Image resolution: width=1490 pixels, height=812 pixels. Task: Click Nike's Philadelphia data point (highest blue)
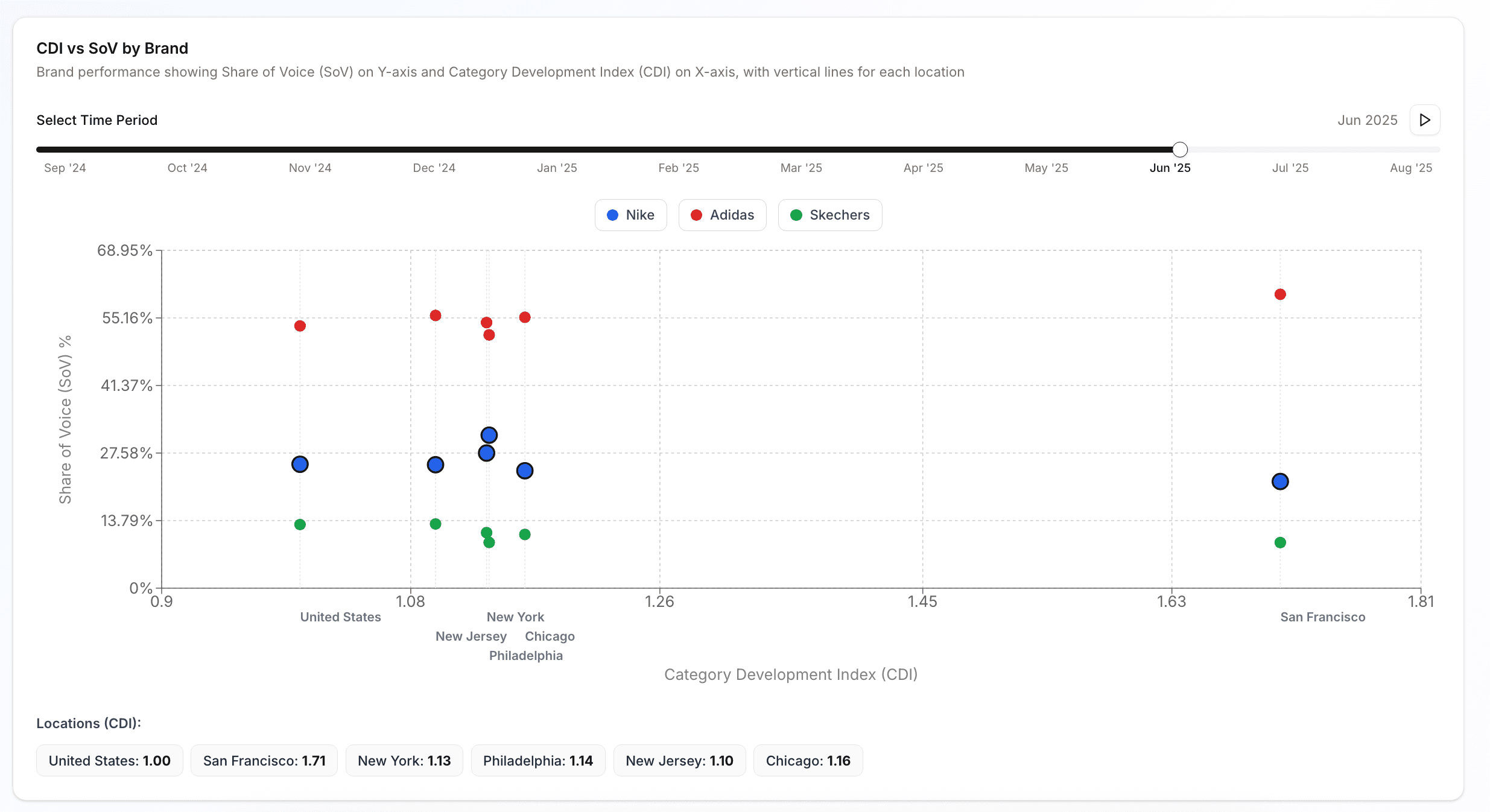tap(489, 435)
